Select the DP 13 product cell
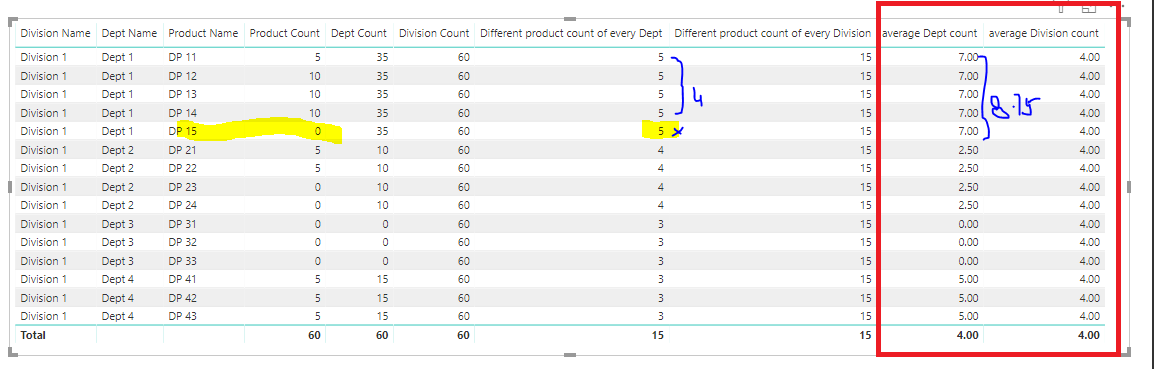Screen dimensions: 1154x369 [x=183, y=94]
